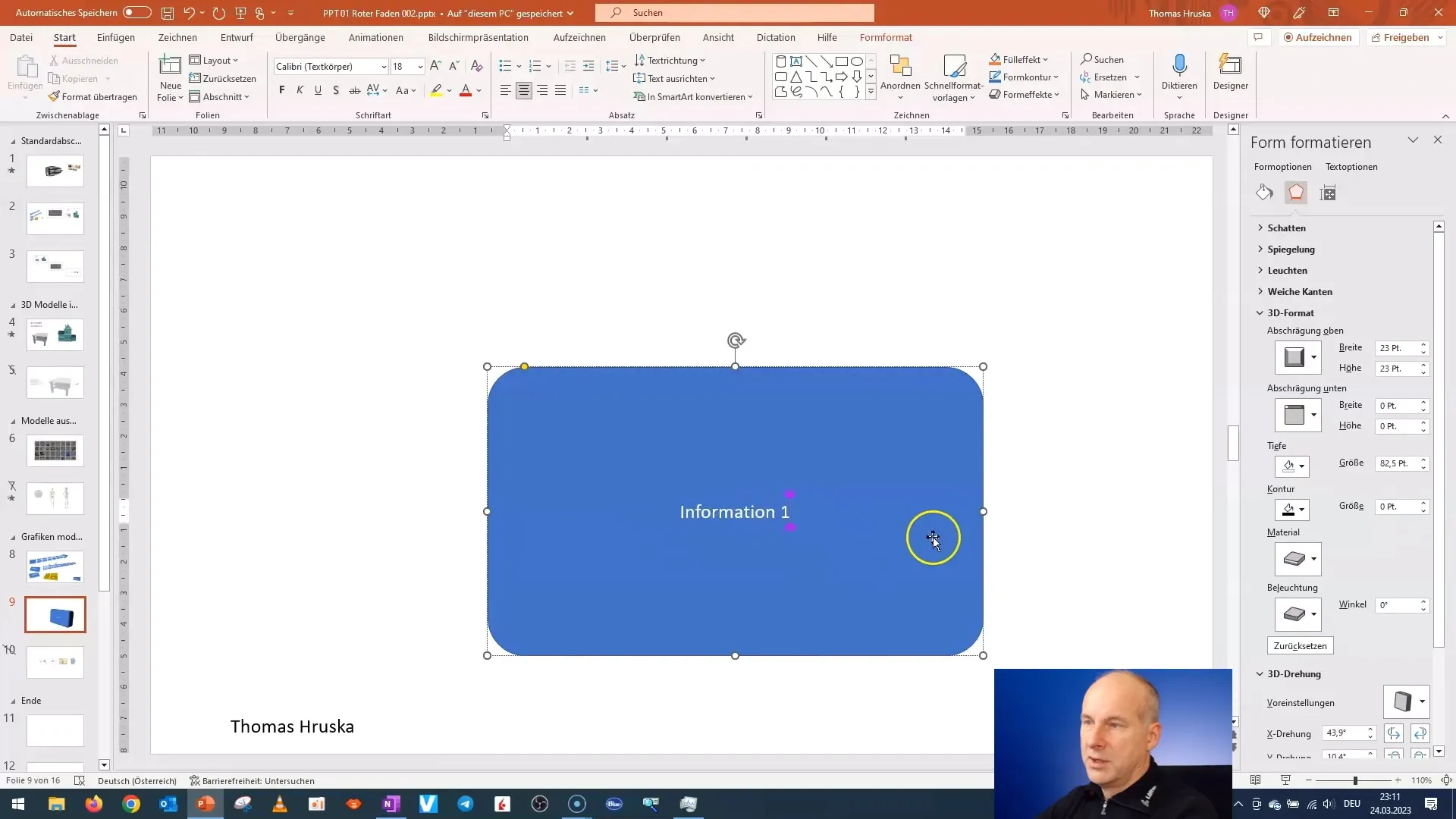
Task: Open the Einfügen ribbon tab
Action: pyautogui.click(x=116, y=37)
